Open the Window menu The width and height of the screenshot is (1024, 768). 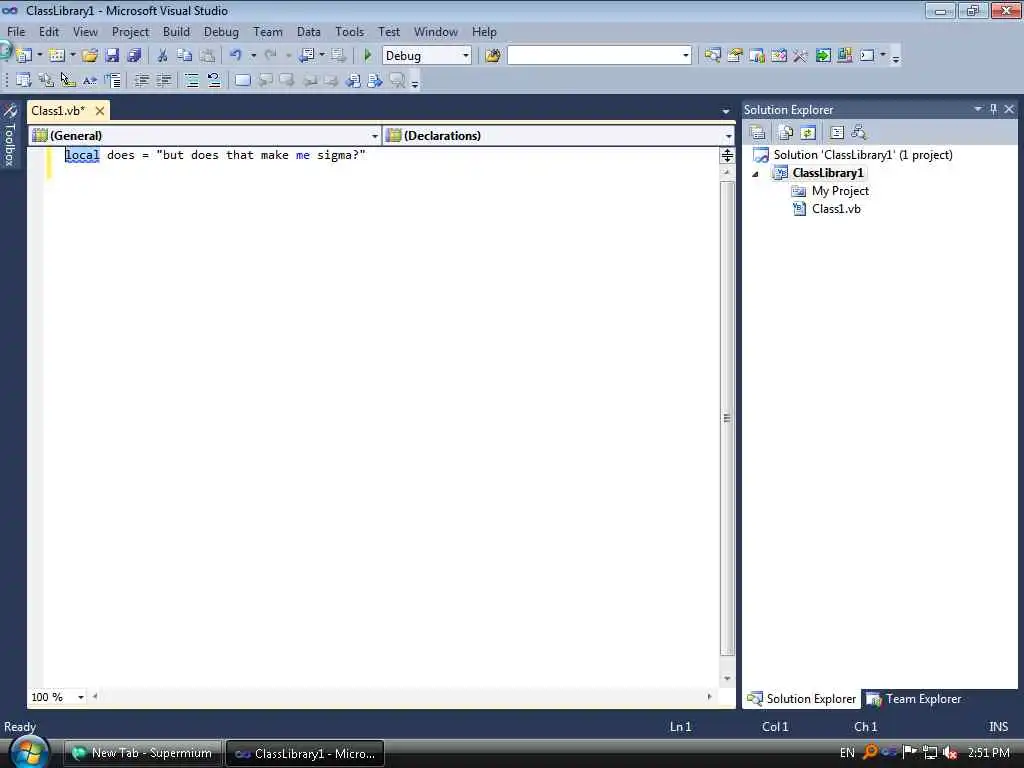click(x=436, y=31)
